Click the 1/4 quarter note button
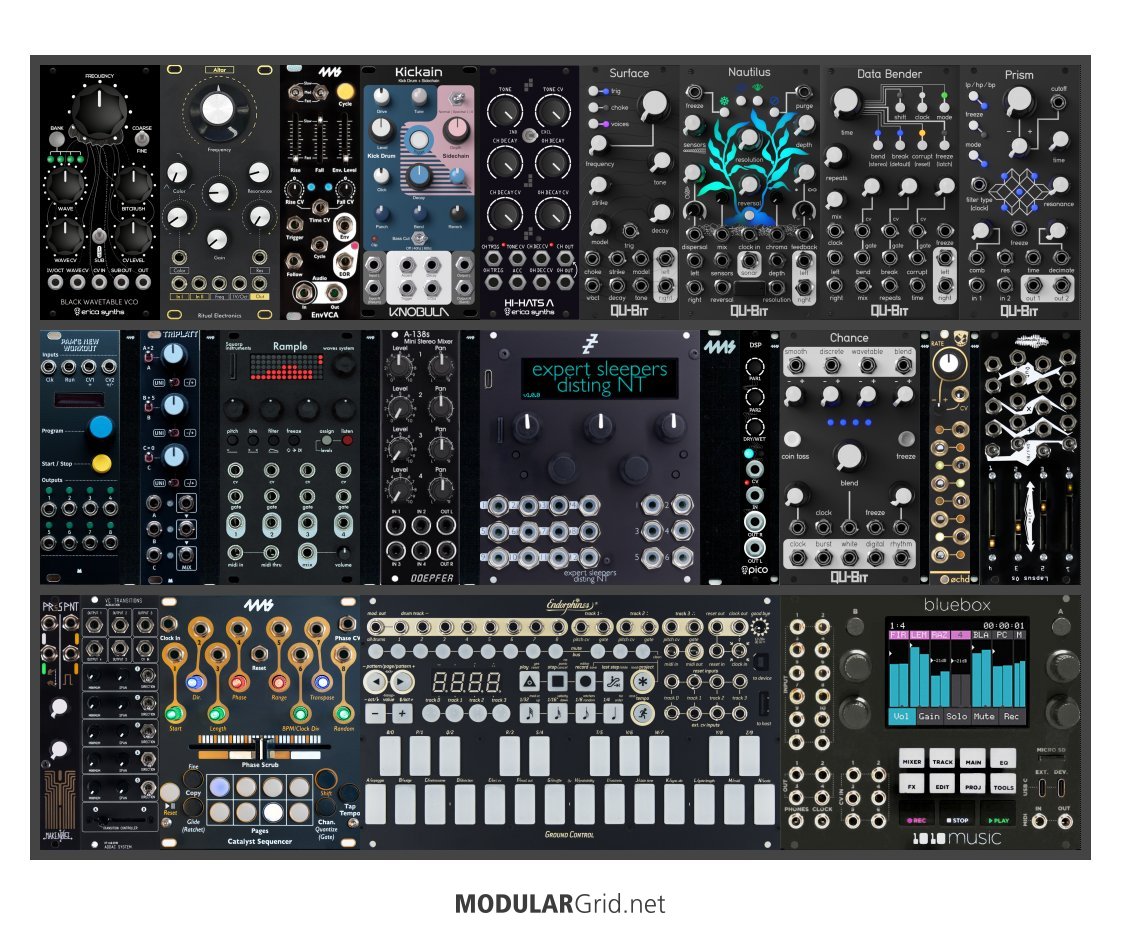This screenshot has height=925, width=1121. click(x=613, y=713)
